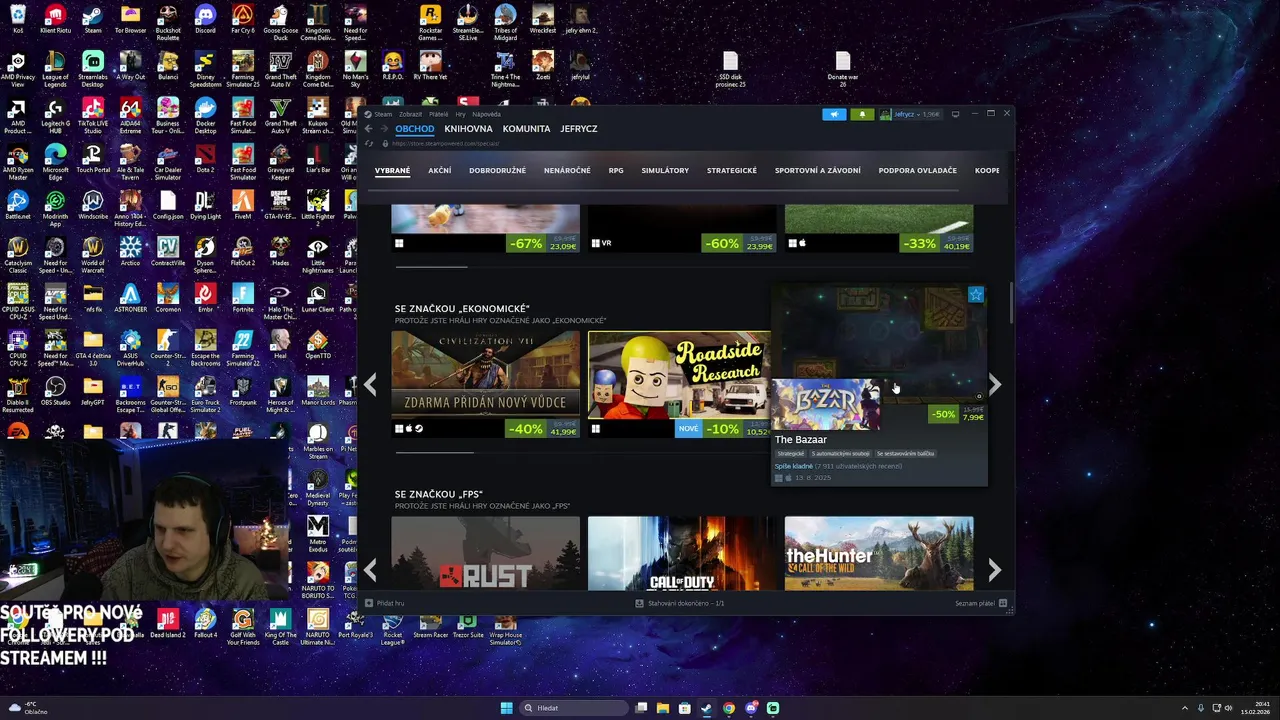1280x720 pixels.
Task: Open Přátelé menu
Action: pyautogui.click(x=438, y=114)
